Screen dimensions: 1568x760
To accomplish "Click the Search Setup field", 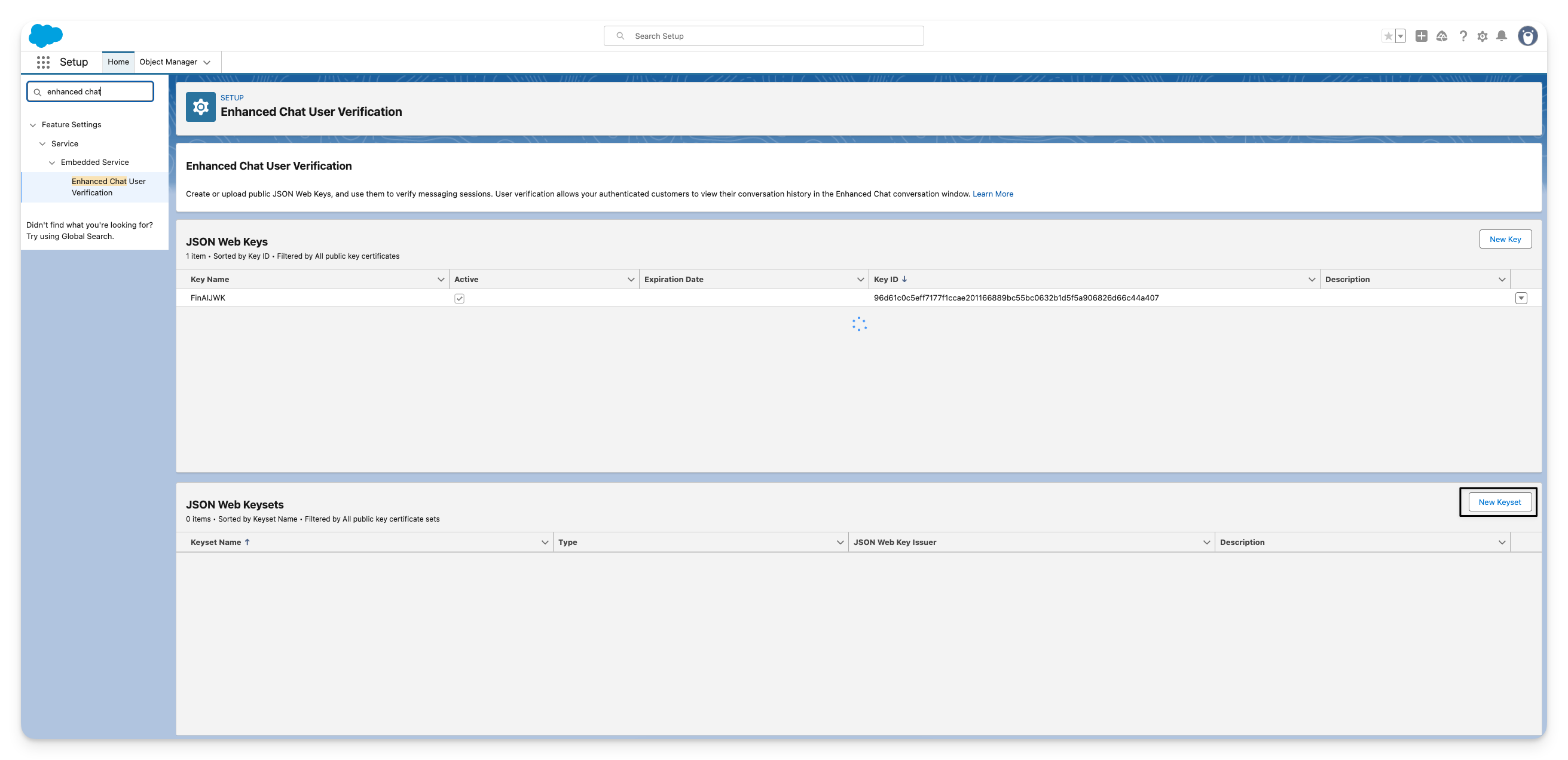I will click(x=764, y=36).
